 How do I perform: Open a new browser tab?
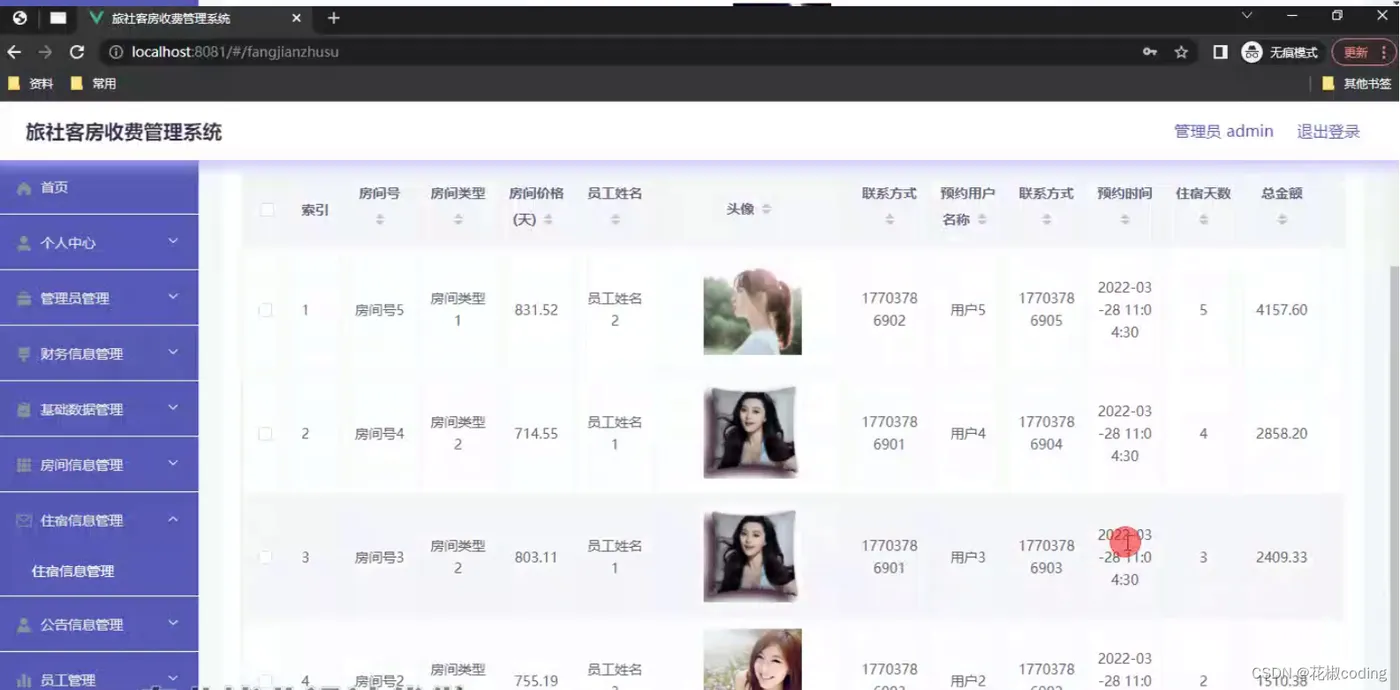pyautogui.click(x=334, y=18)
